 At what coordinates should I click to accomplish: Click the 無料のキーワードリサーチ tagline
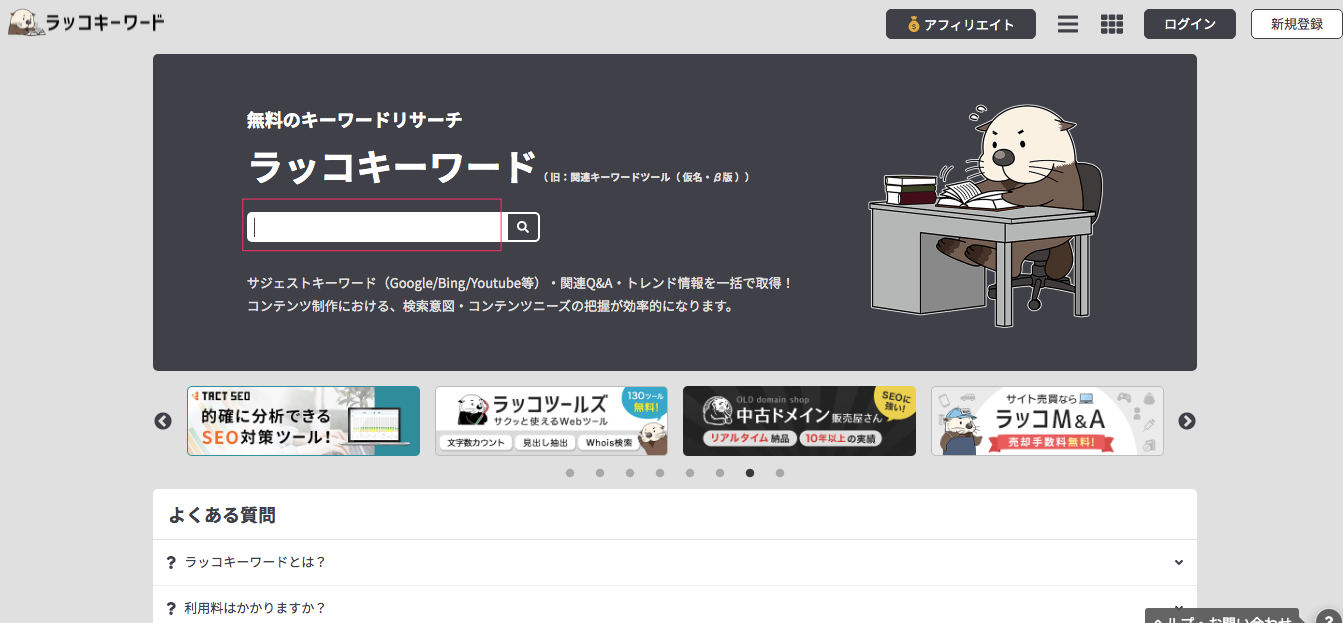[355, 120]
